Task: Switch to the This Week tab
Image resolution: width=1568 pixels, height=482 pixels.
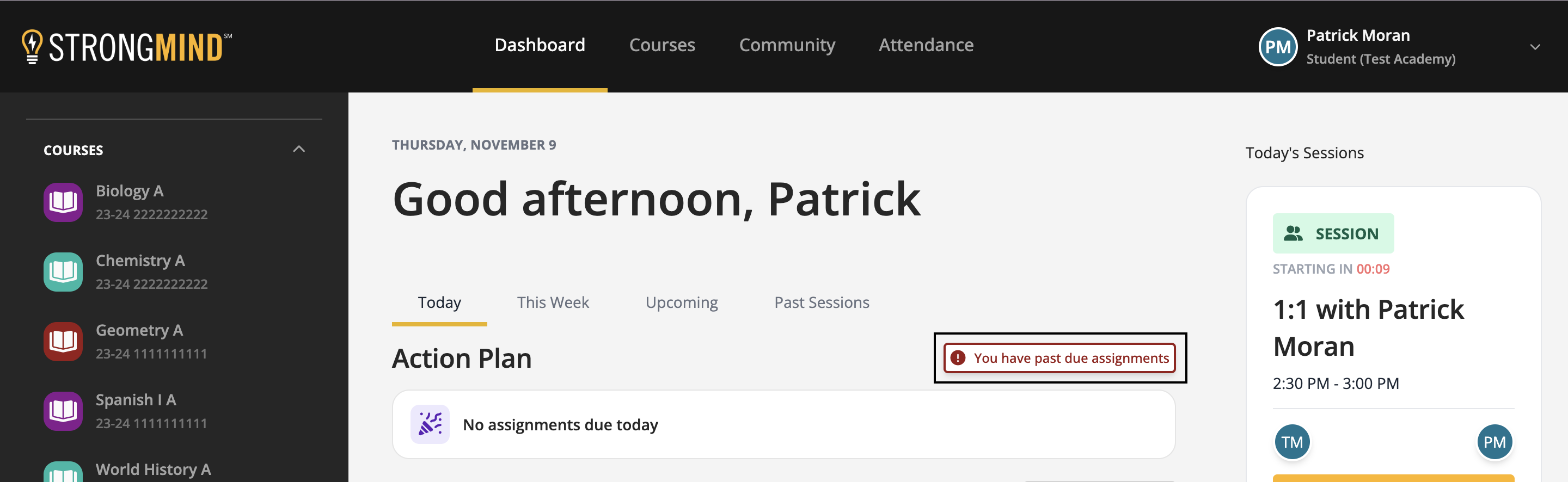Action: click(552, 302)
